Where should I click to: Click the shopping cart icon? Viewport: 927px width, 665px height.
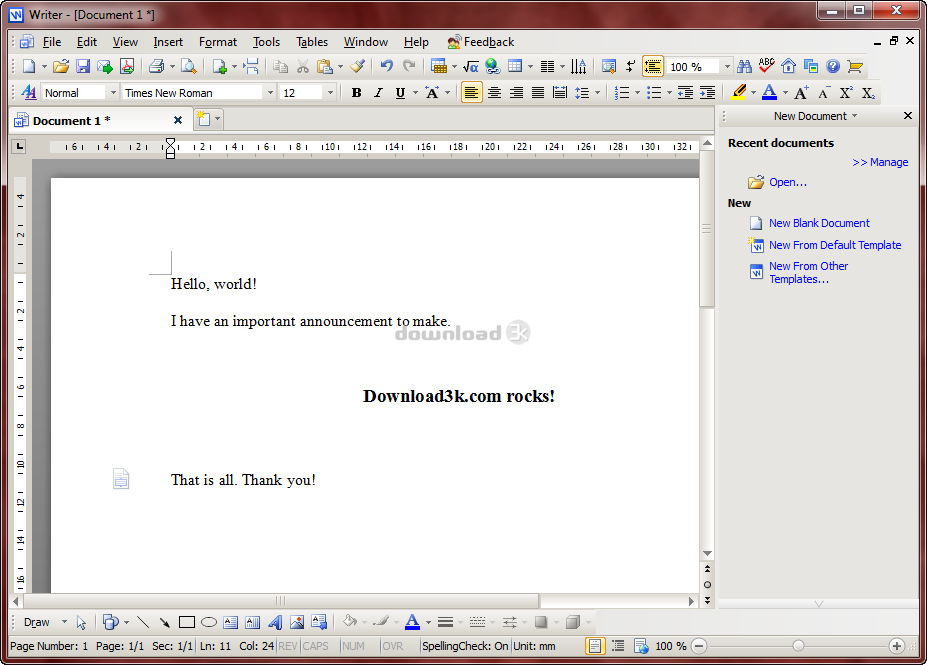coord(855,66)
